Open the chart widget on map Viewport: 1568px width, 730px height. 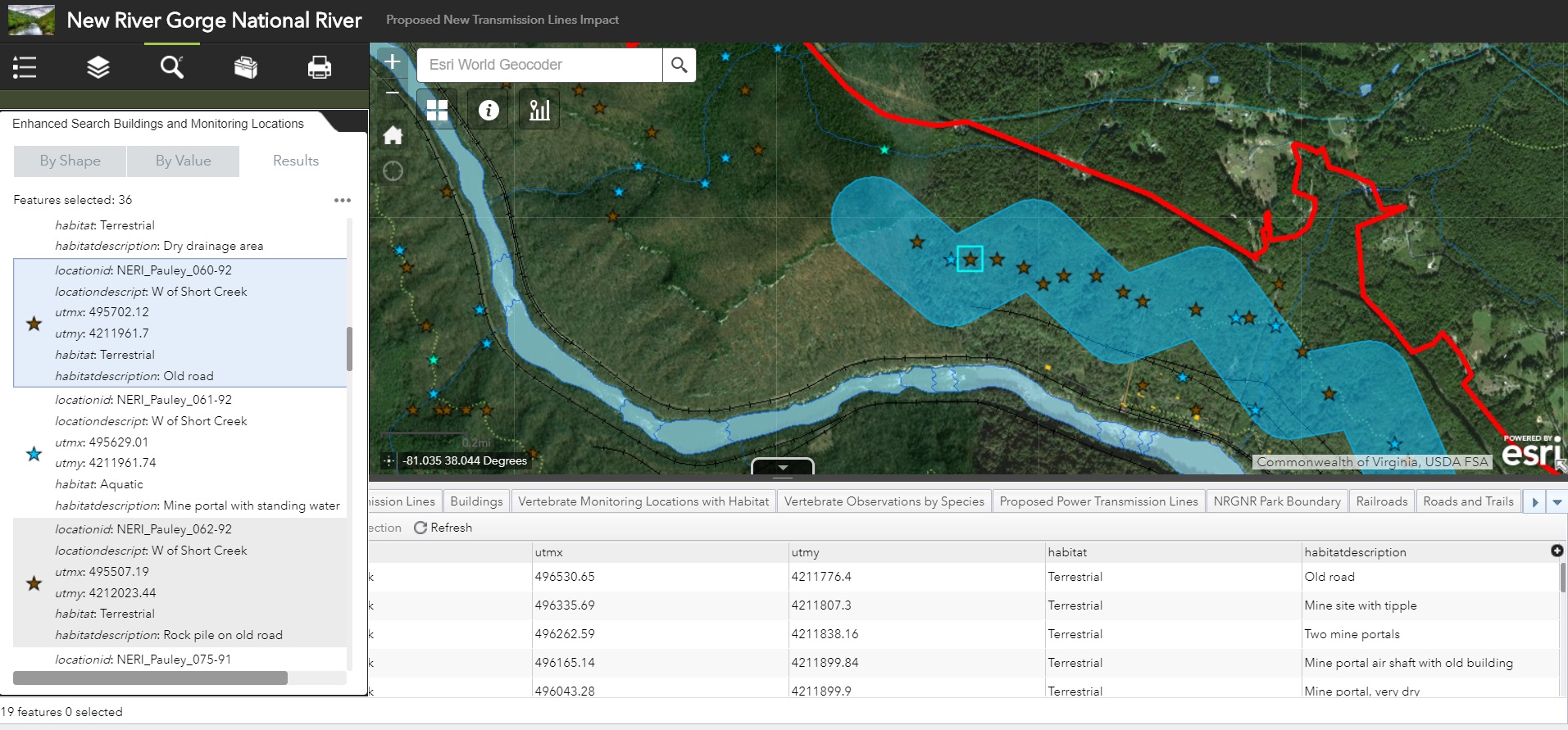point(539,110)
